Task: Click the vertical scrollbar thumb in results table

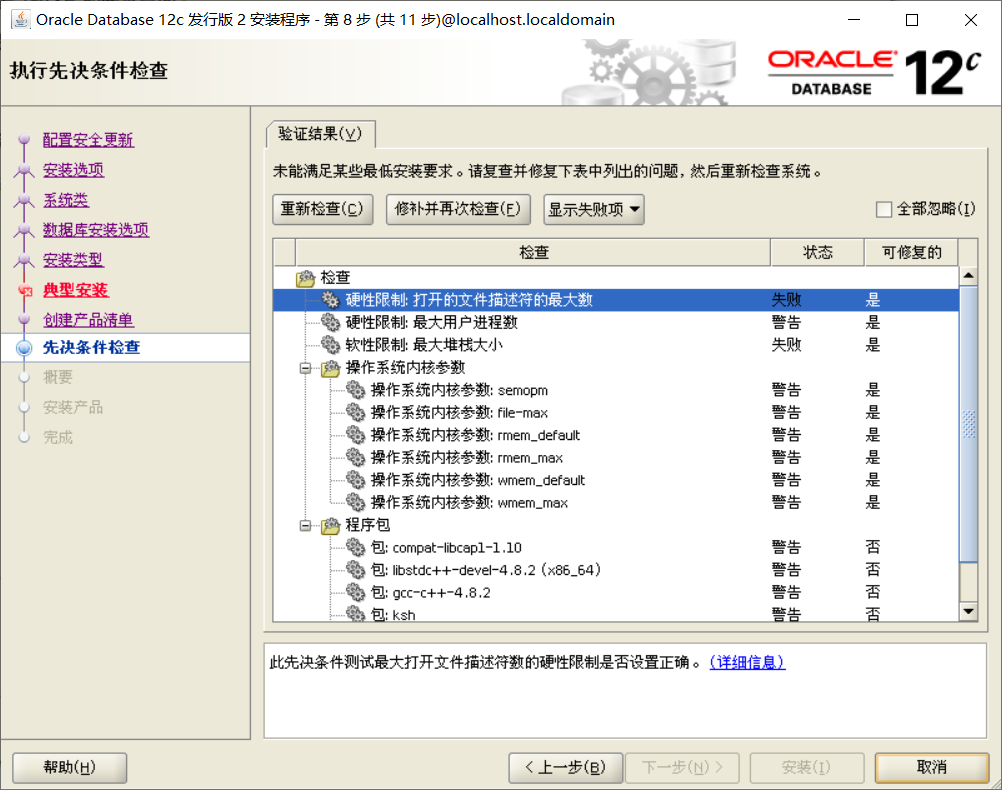Action: (x=969, y=424)
